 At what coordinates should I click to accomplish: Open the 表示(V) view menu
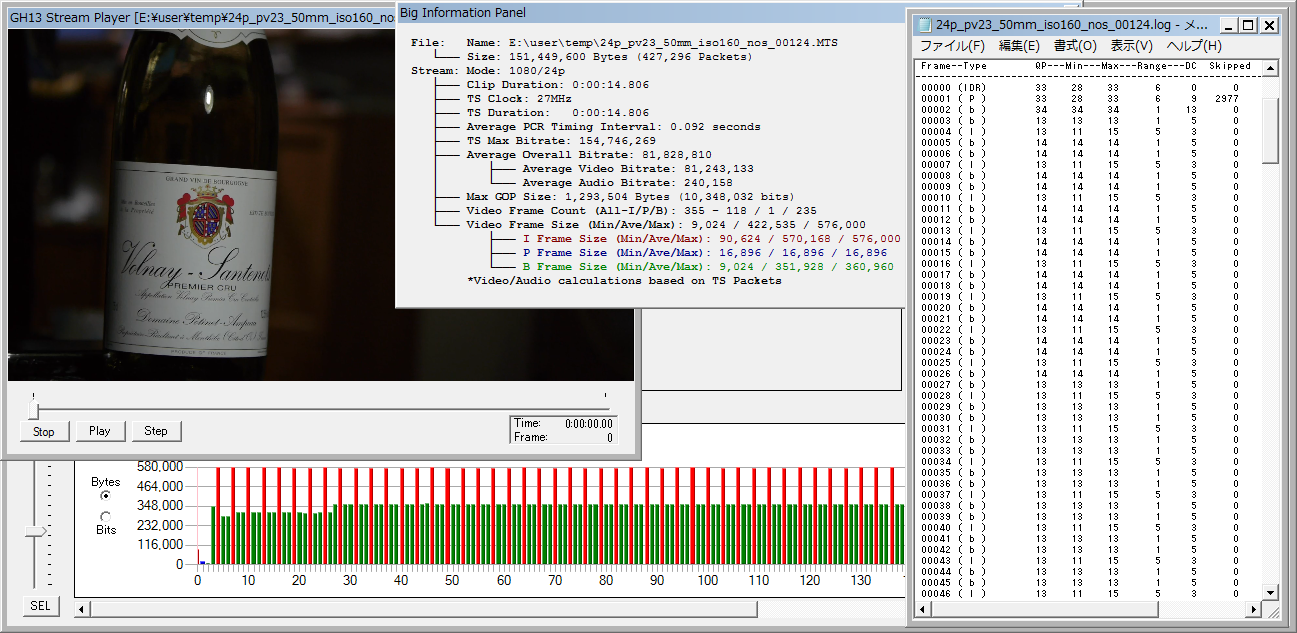(1131, 46)
